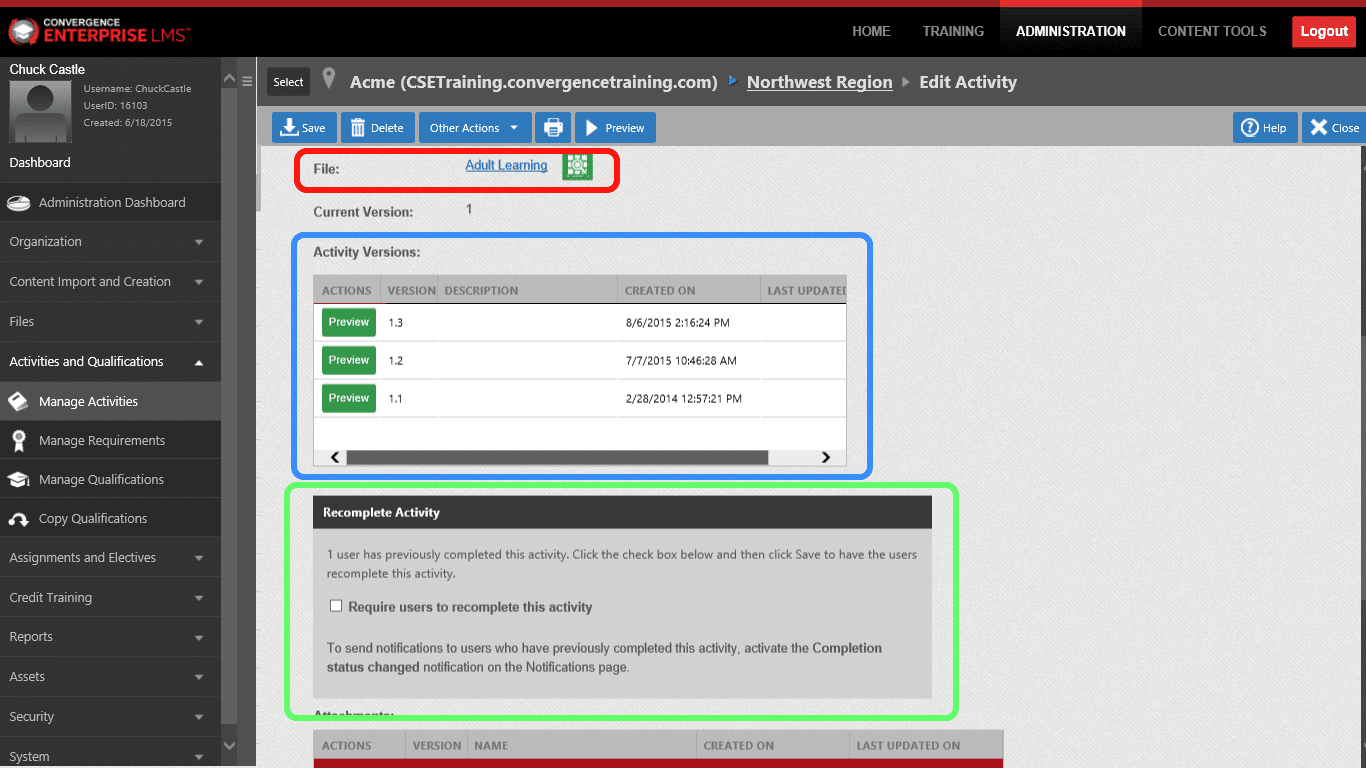Preview activity version 1.3
This screenshot has width=1366, height=768.
[x=349, y=322]
